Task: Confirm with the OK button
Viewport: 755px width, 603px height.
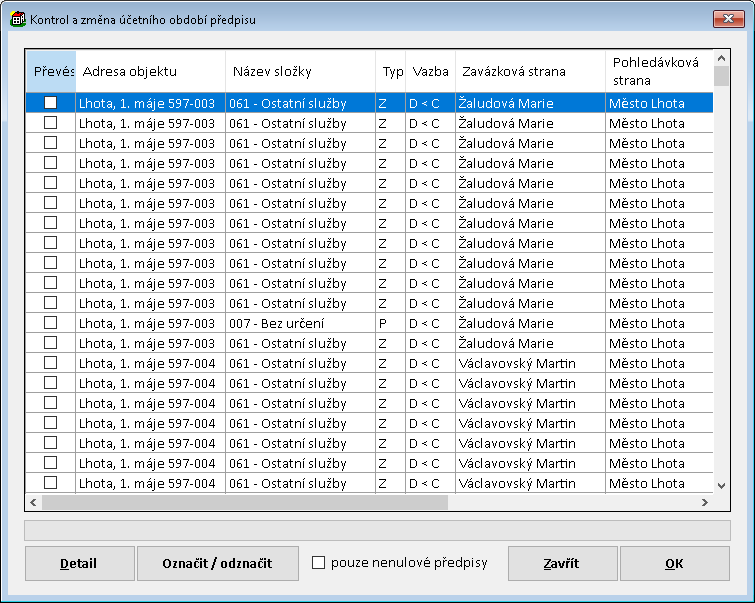Action: point(674,563)
